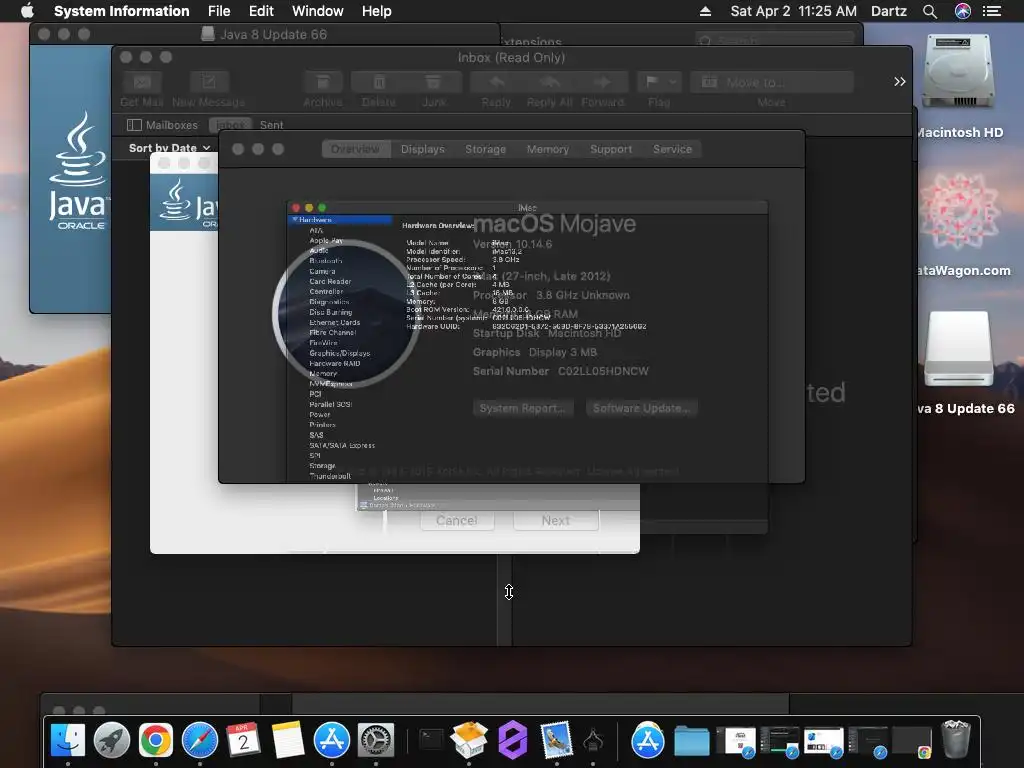Image resolution: width=1024 pixels, height=768 pixels.
Task: Open System Preferences gear in Dock
Action: pyautogui.click(x=376, y=741)
